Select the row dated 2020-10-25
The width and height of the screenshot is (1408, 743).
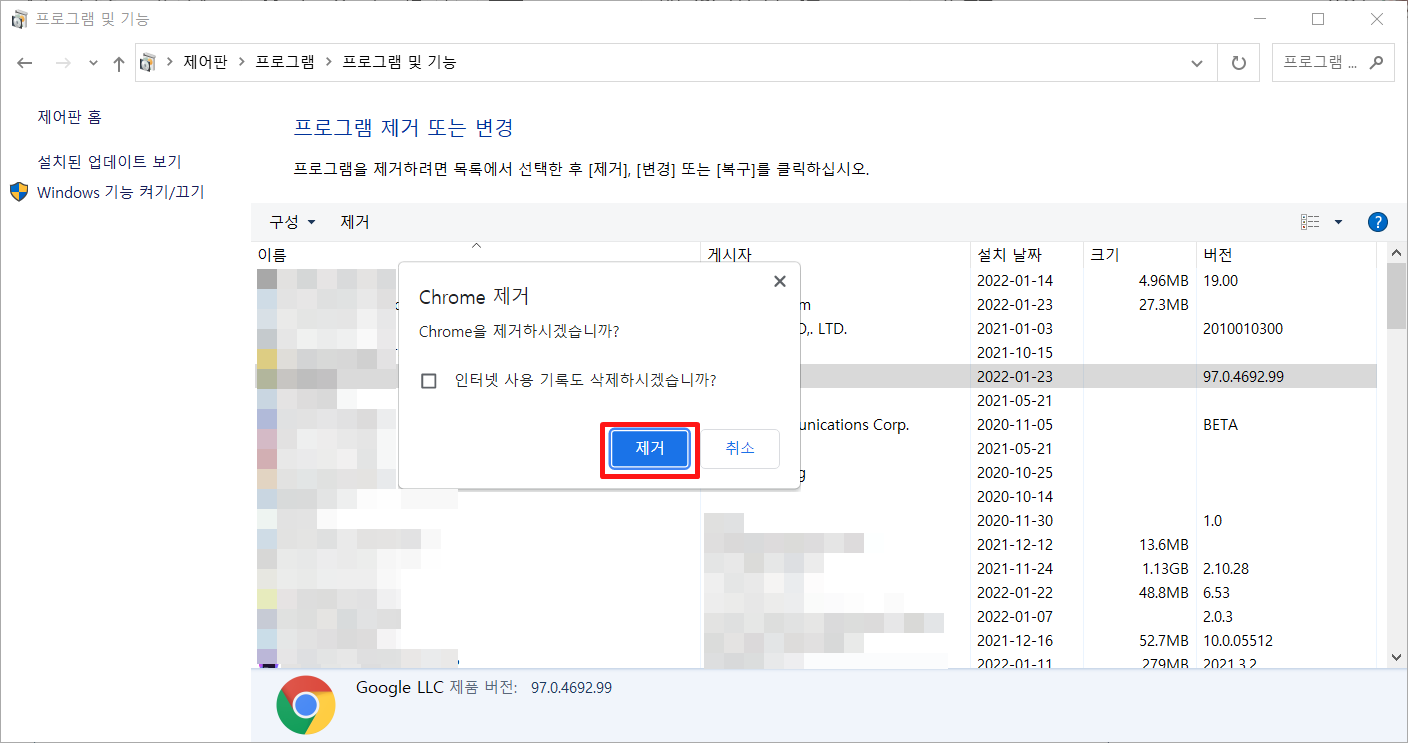pos(814,473)
